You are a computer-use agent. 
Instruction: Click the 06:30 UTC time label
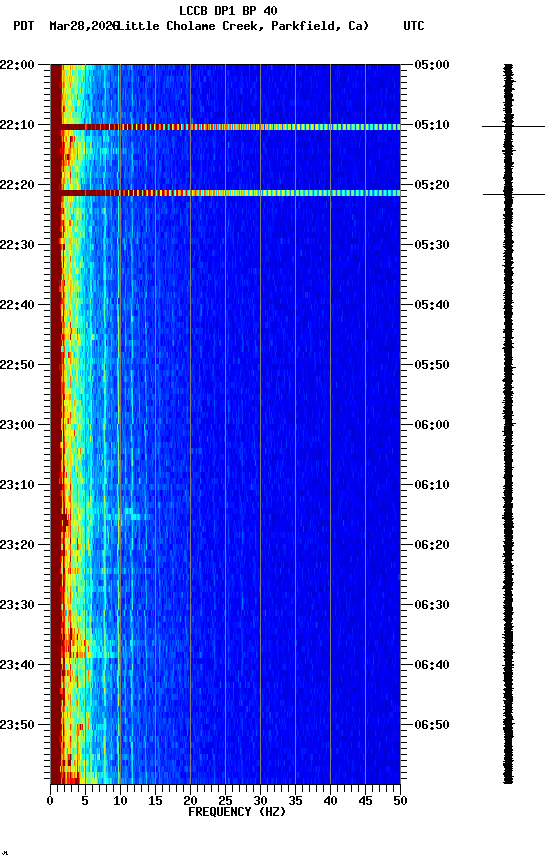tap(432, 605)
